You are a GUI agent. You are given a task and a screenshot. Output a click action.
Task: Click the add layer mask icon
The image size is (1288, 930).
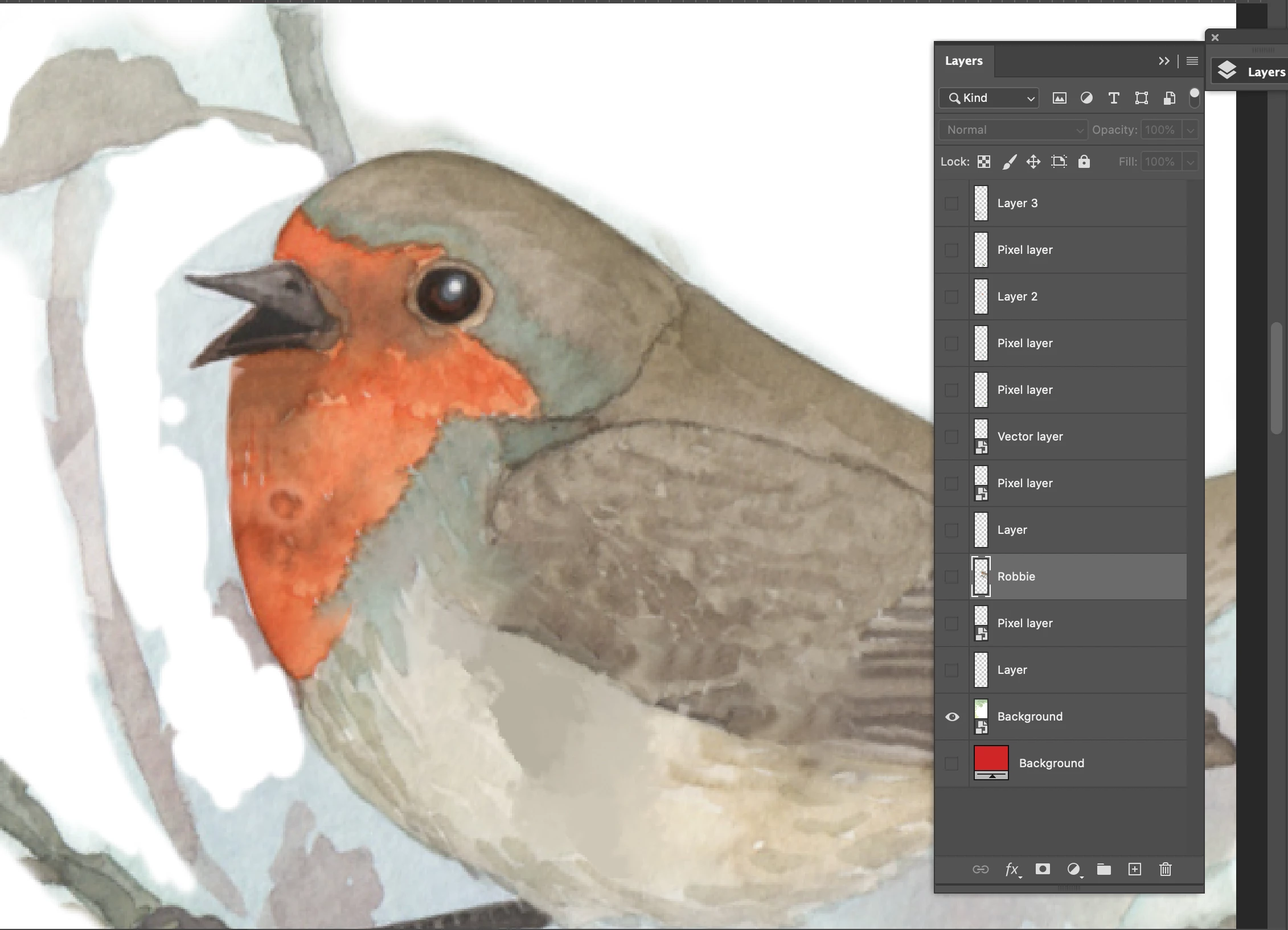[x=1043, y=869]
